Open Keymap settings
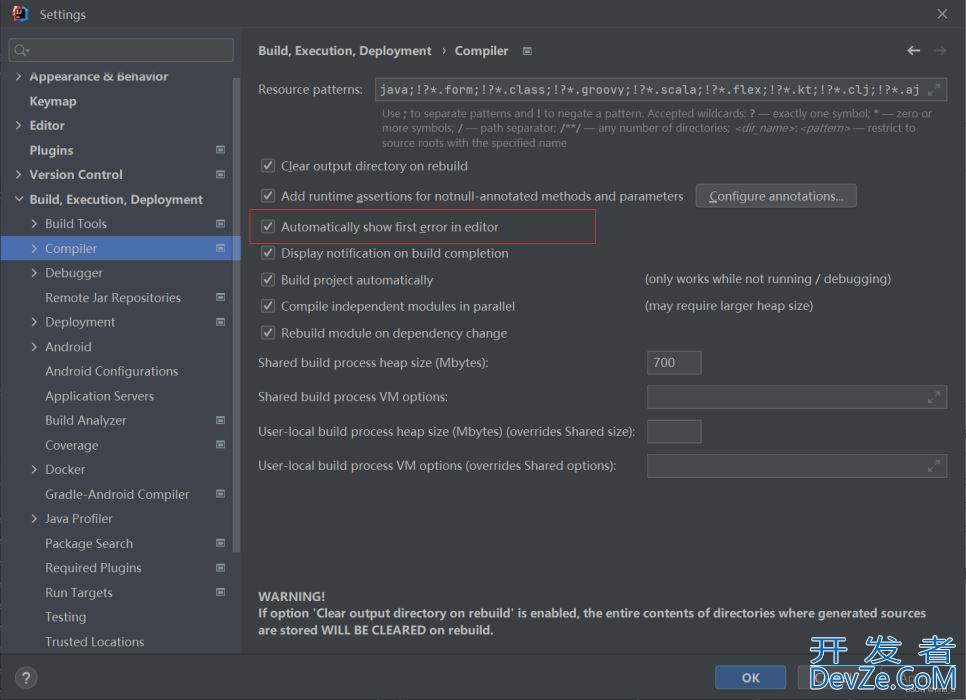Screen dimensions: 966x700 click(x=53, y=101)
